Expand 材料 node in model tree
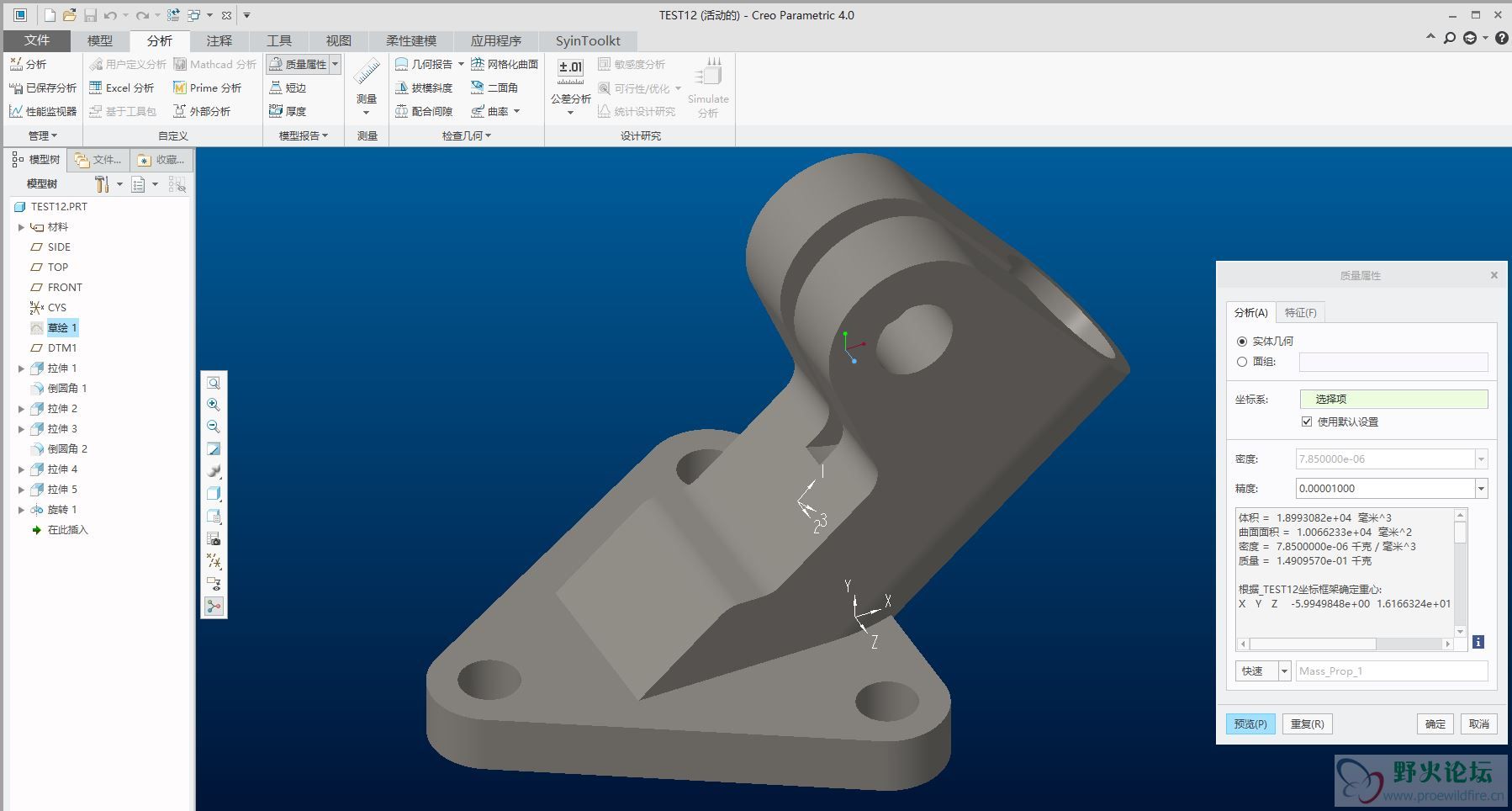 point(21,227)
